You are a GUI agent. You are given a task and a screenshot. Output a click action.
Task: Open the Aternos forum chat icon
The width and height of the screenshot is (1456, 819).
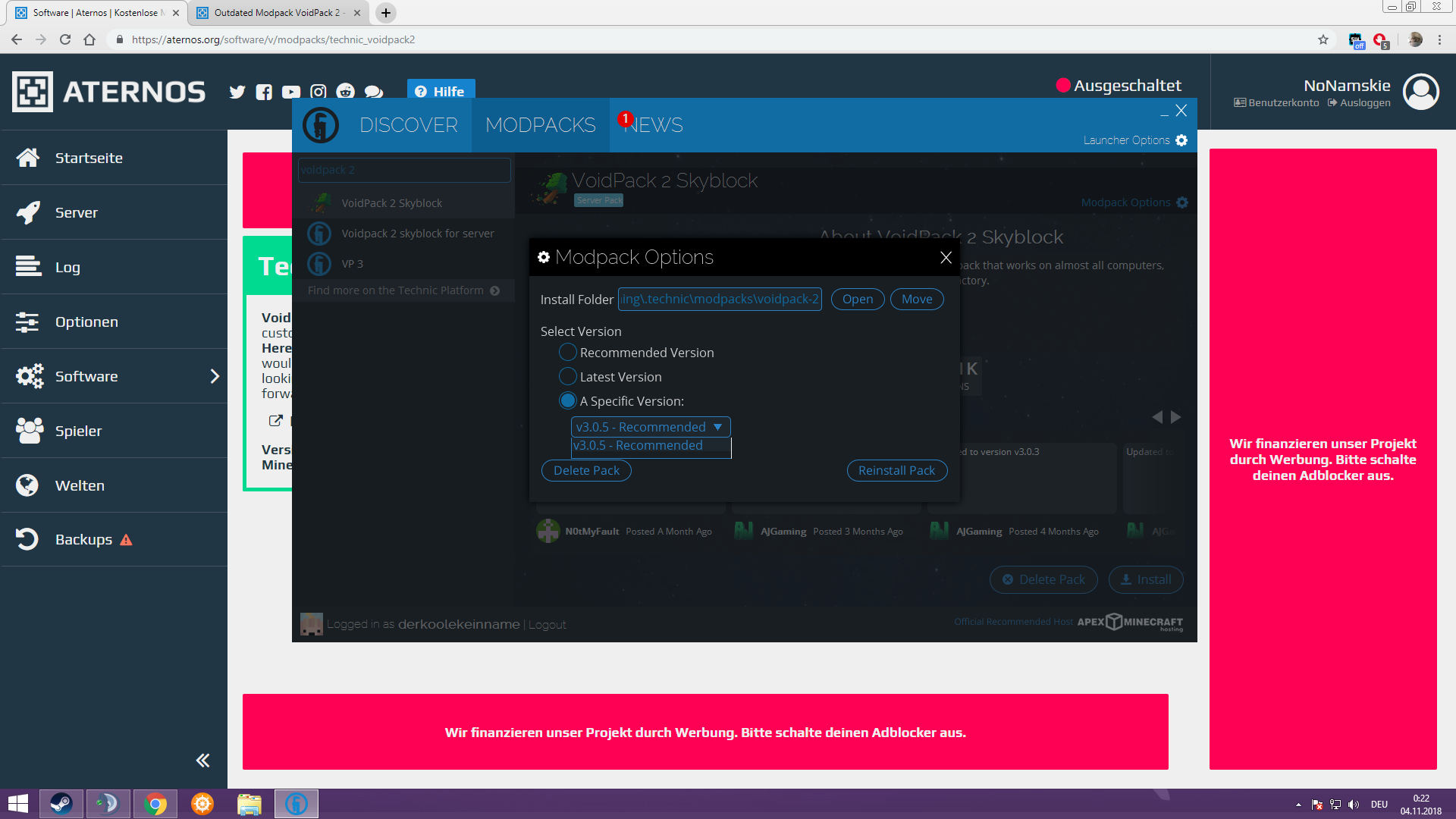coord(374,92)
